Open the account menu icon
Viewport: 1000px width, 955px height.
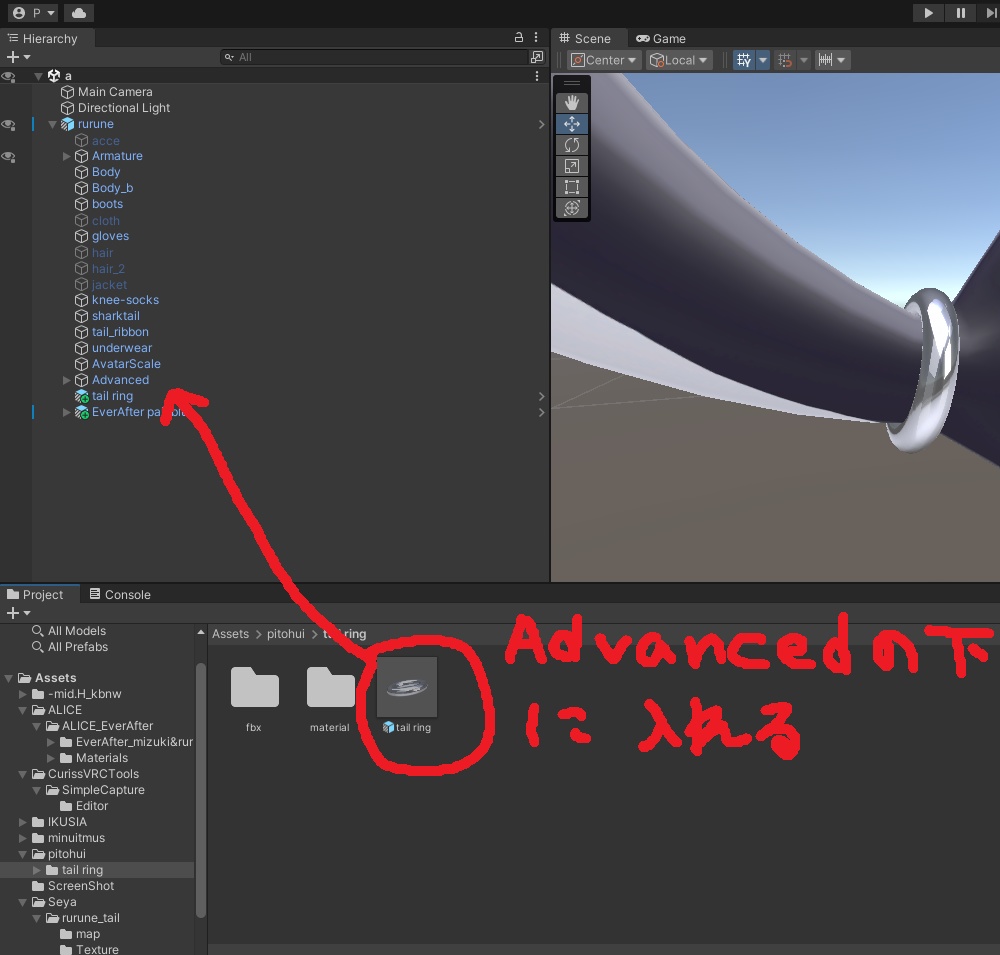[34, 13]
